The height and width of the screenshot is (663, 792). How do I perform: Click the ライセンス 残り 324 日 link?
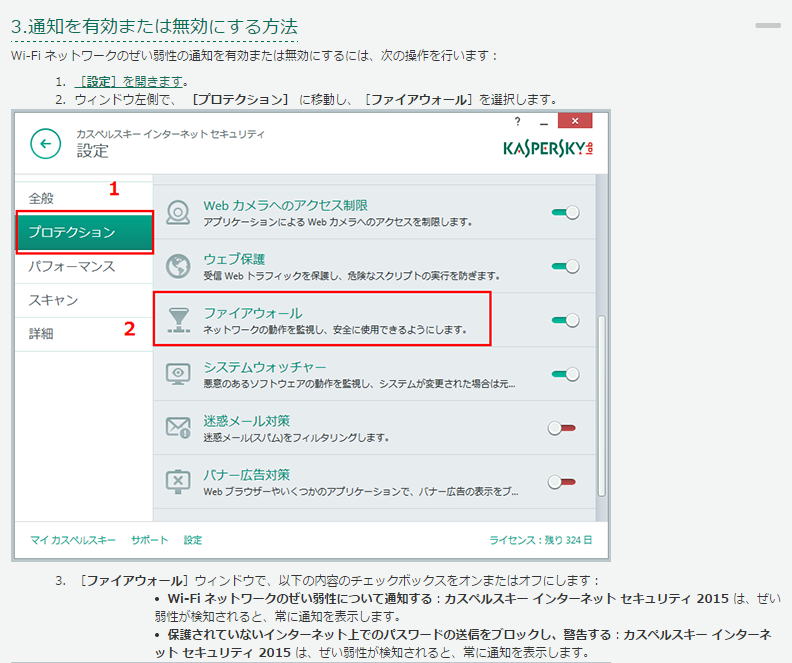tap(540, 540)
